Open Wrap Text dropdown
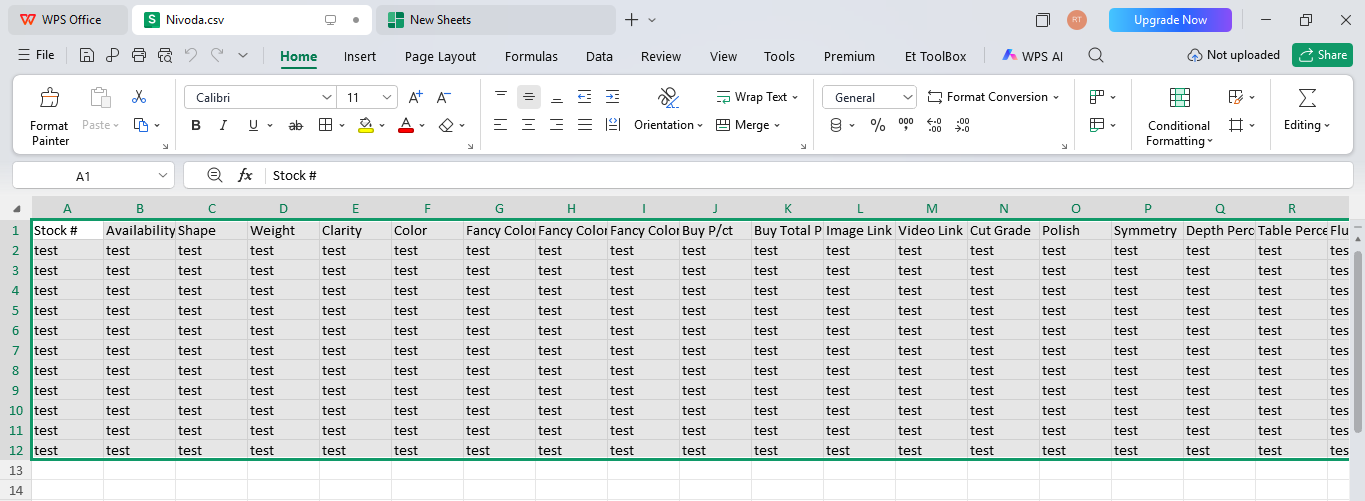This screenshot has height=501, width=1365. click(758, 97)
